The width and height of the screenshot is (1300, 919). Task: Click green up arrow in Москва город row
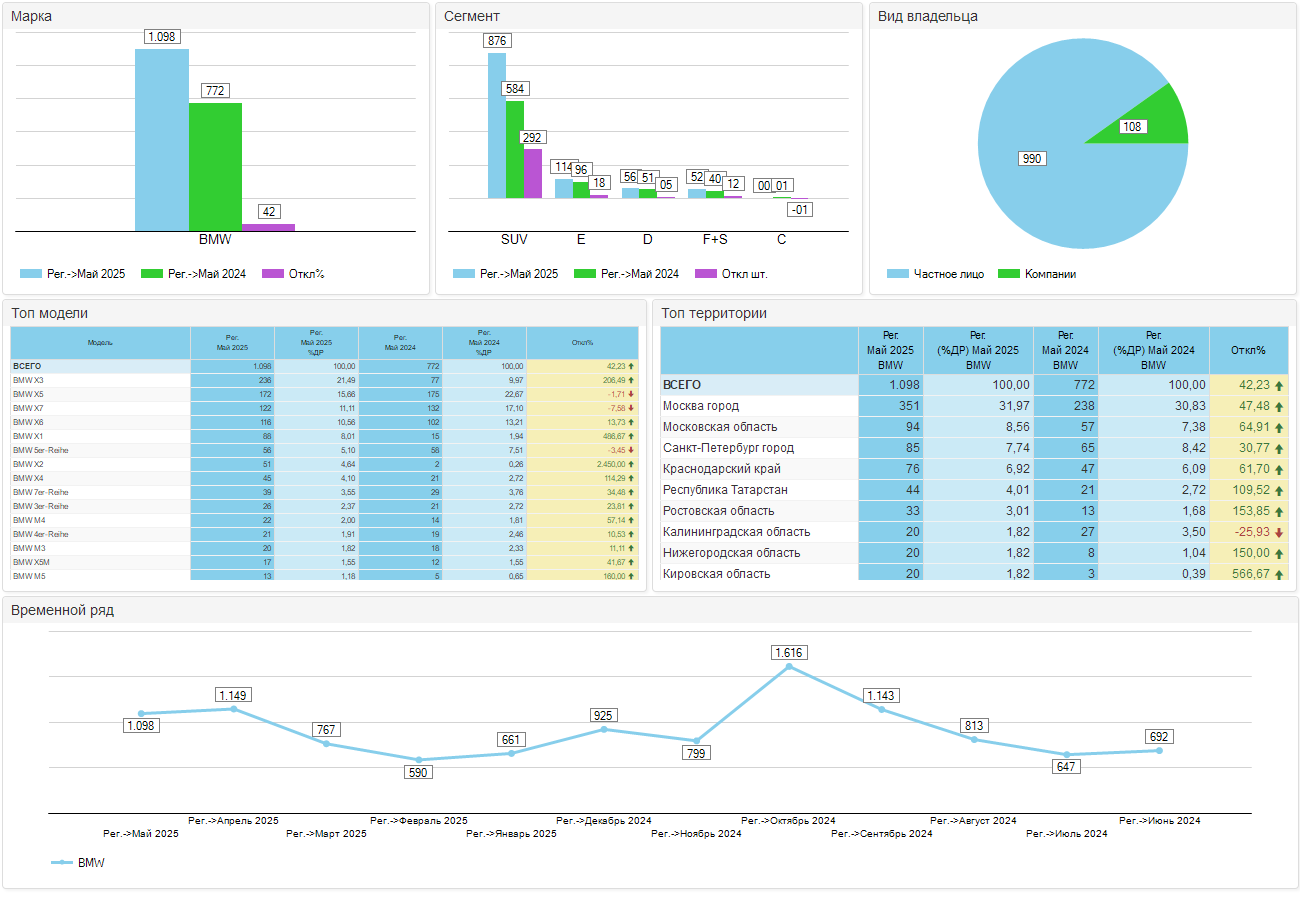(1278, 406)
